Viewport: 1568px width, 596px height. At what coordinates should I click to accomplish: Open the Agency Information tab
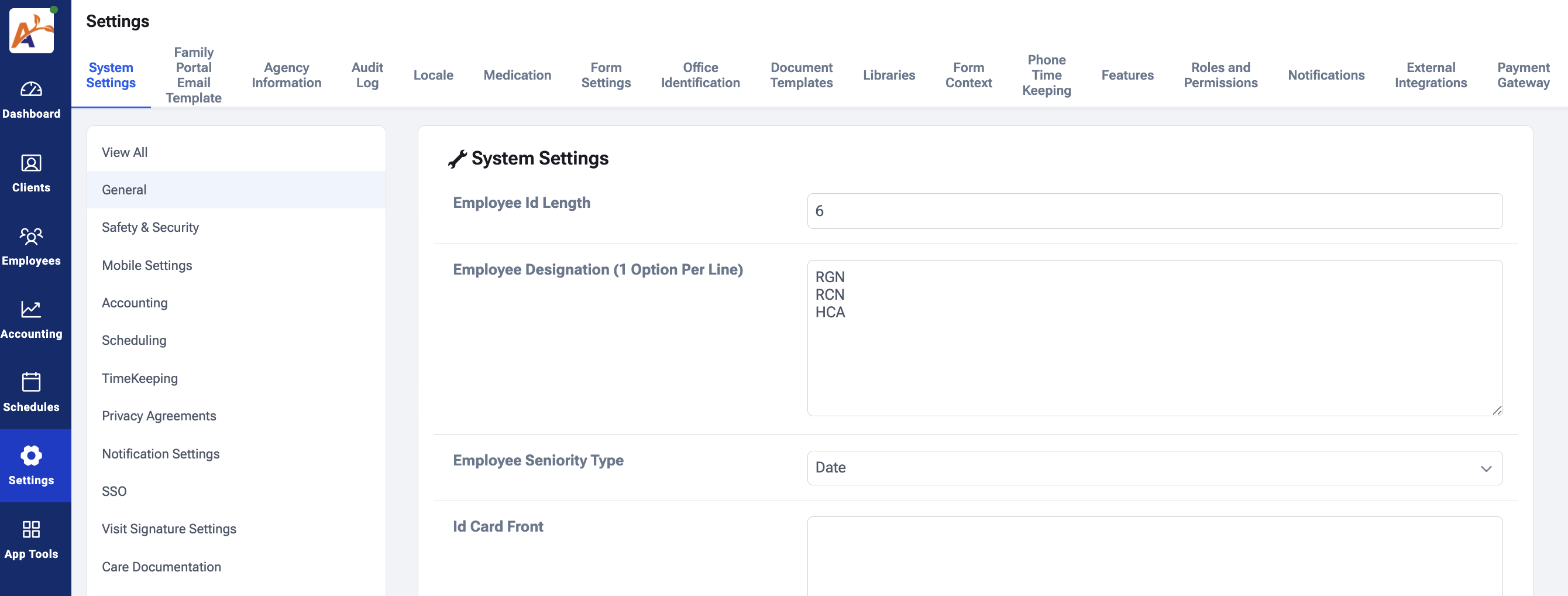coord(287,75)
